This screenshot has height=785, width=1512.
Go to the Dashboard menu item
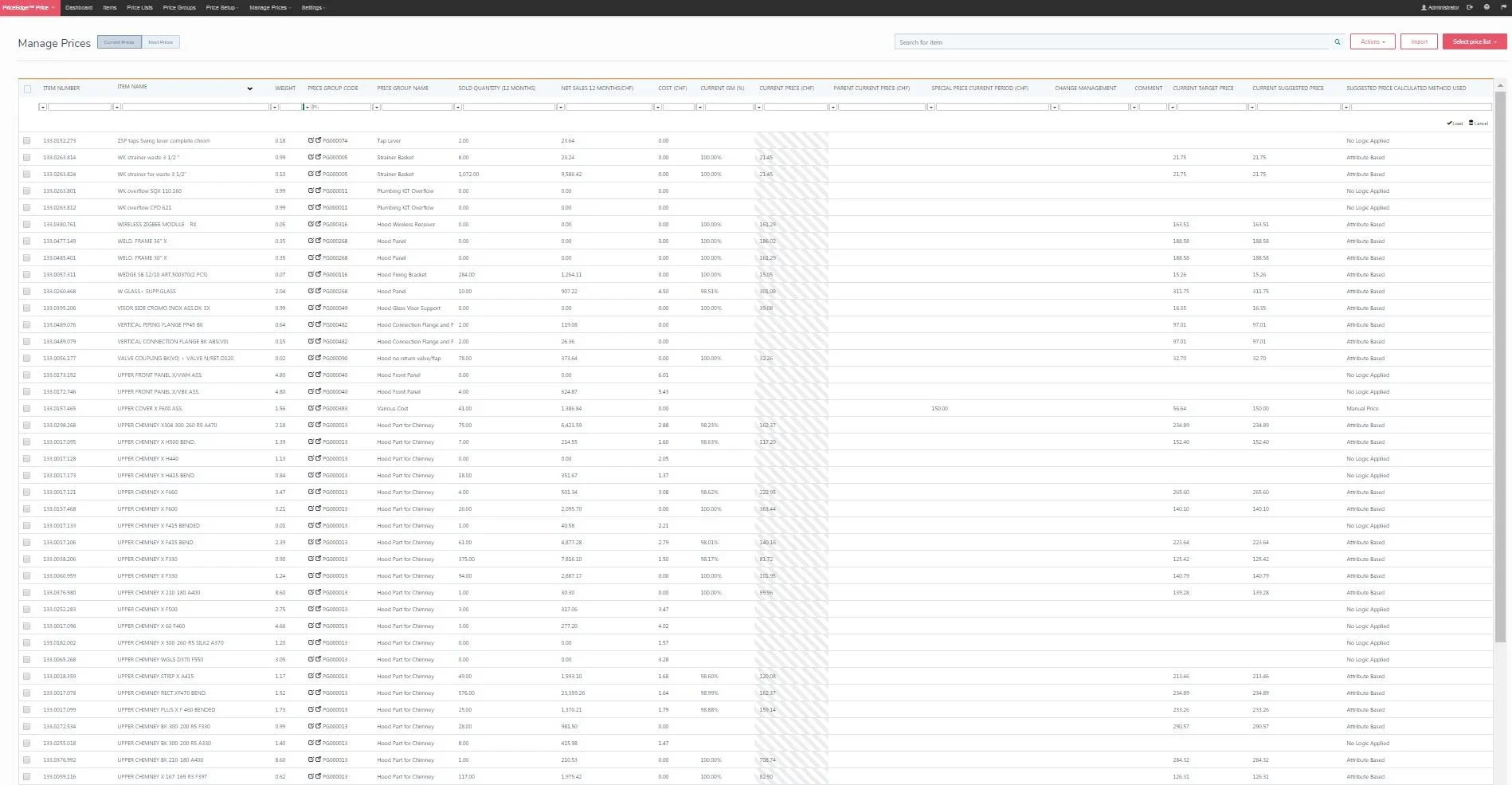click(79, 7)
